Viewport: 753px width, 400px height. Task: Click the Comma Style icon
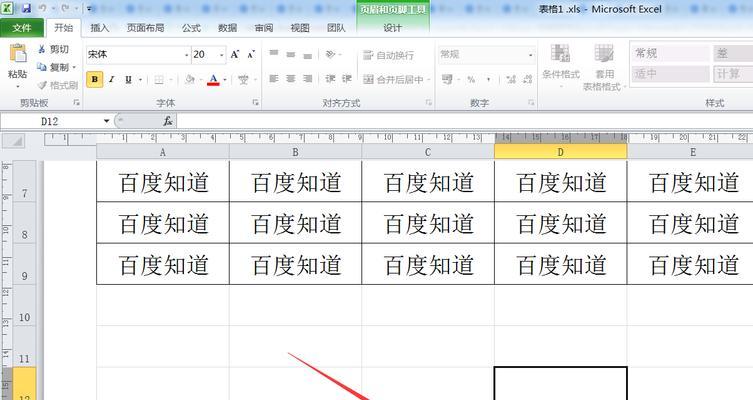pyautogui.click(x=488, y=79)
